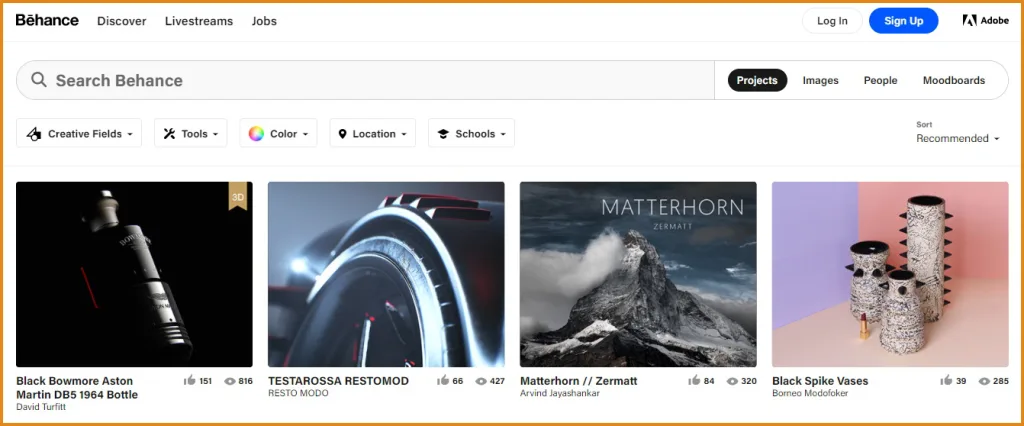The height and width of the screenshot is (426, 1024).
Task: Click the magnifying glass search icon
Action: click(39, 80)
